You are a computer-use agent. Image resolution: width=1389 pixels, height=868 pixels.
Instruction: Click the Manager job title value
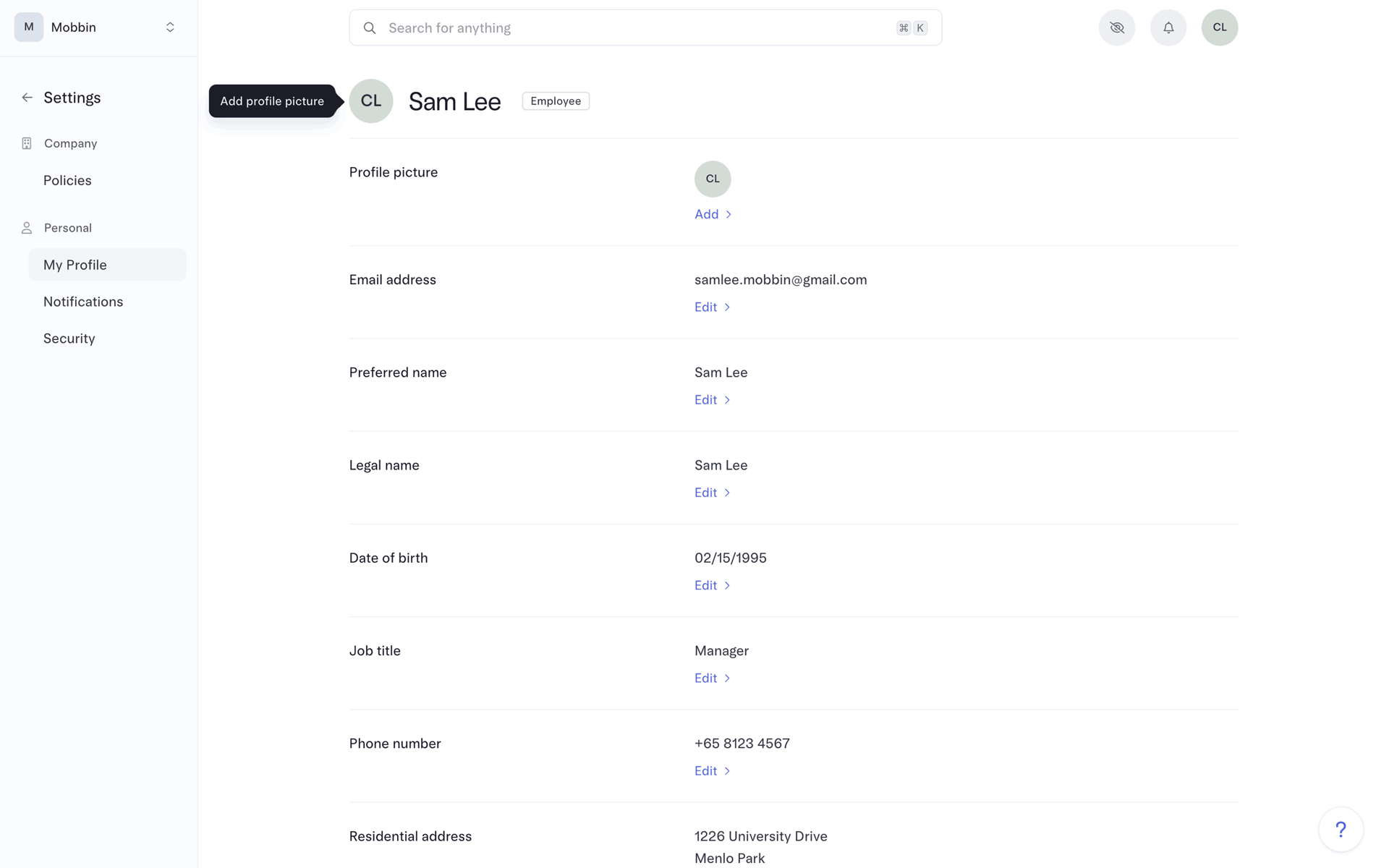tap(721, 651)
